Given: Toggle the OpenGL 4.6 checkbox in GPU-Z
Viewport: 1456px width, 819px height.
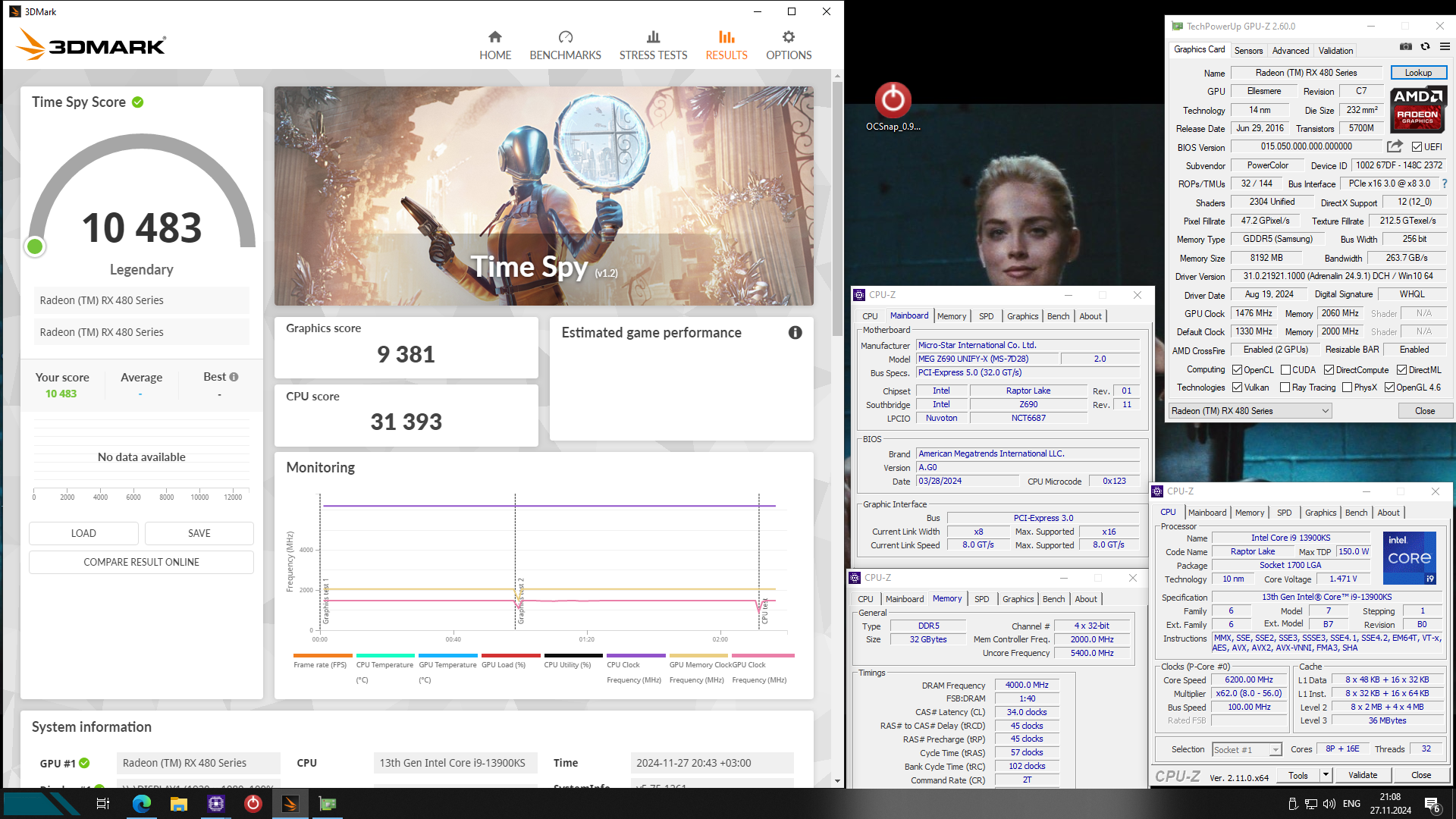Looking at the screenshot, I should tap(1390, 388).
